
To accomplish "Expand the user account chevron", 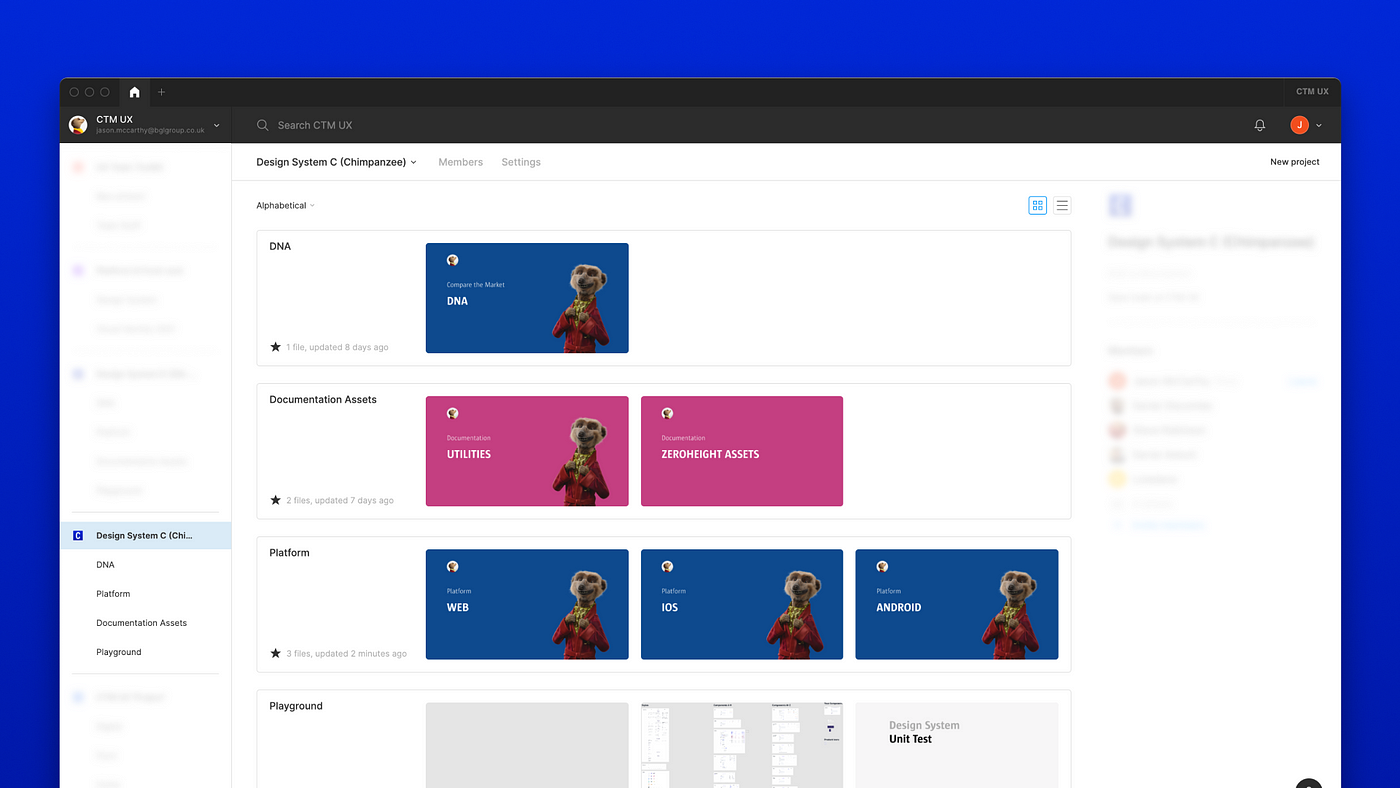I will (x=1319, y=125).
